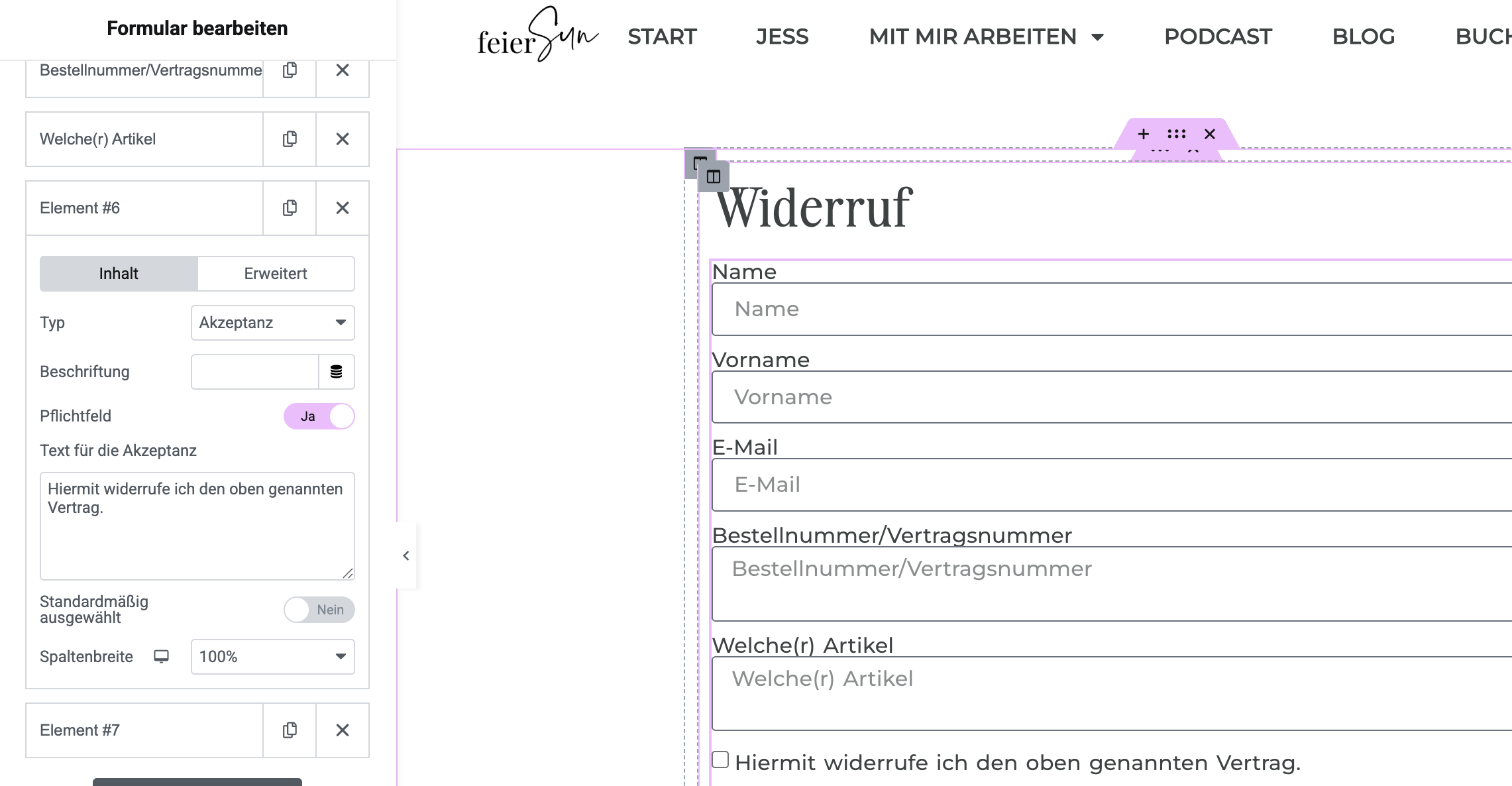Switch to the Erweitert tab
This screenshot has height=786, width=1512.
[x=276, y=274]
